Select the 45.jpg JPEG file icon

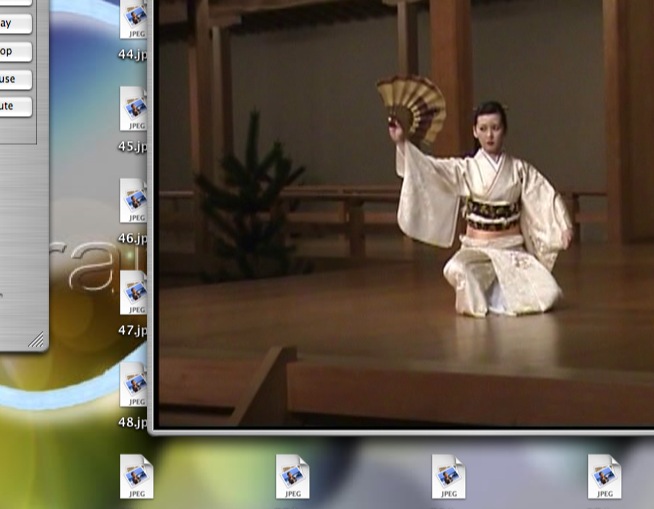pos(133,108)
